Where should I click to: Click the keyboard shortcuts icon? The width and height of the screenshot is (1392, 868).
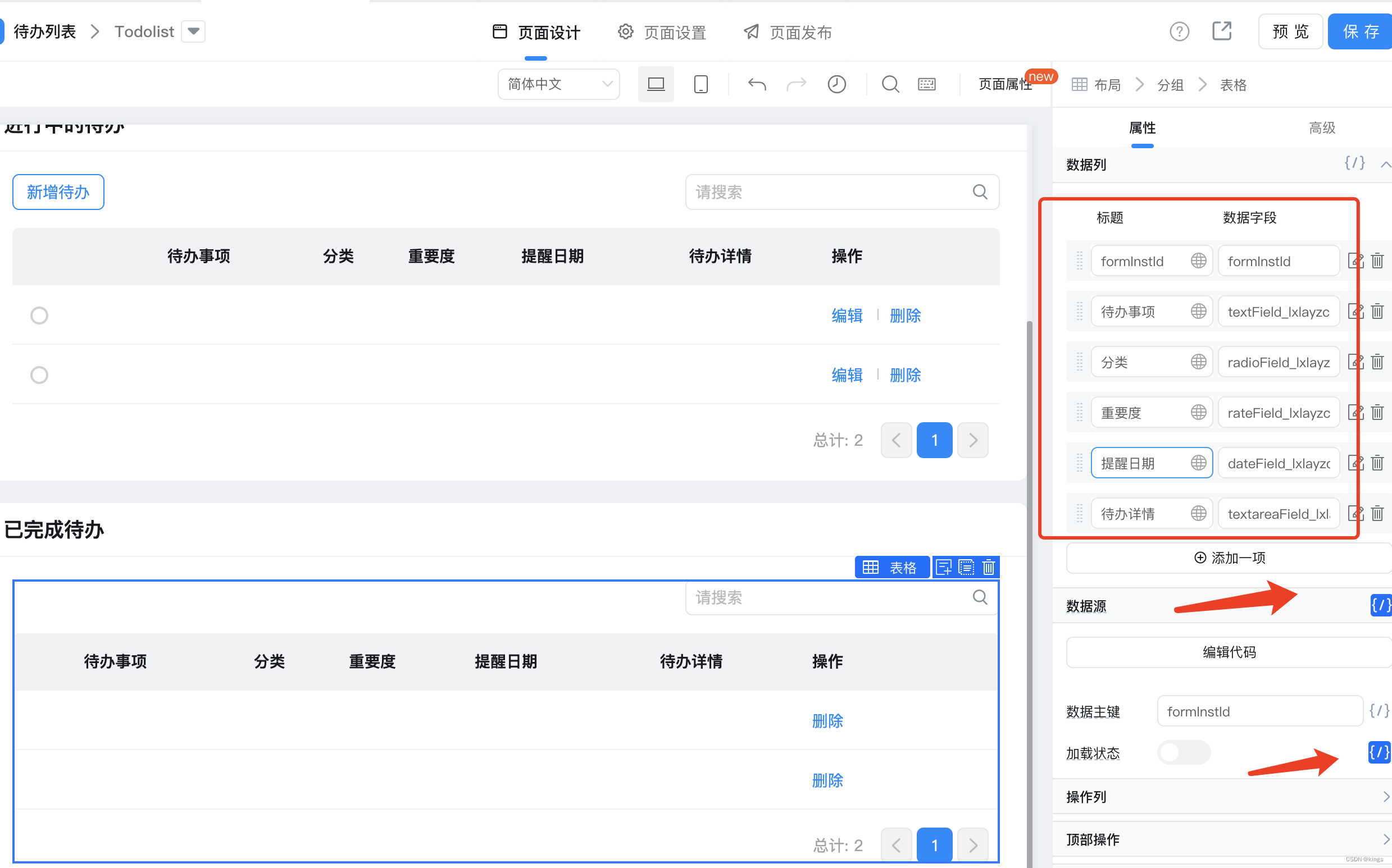926,84
